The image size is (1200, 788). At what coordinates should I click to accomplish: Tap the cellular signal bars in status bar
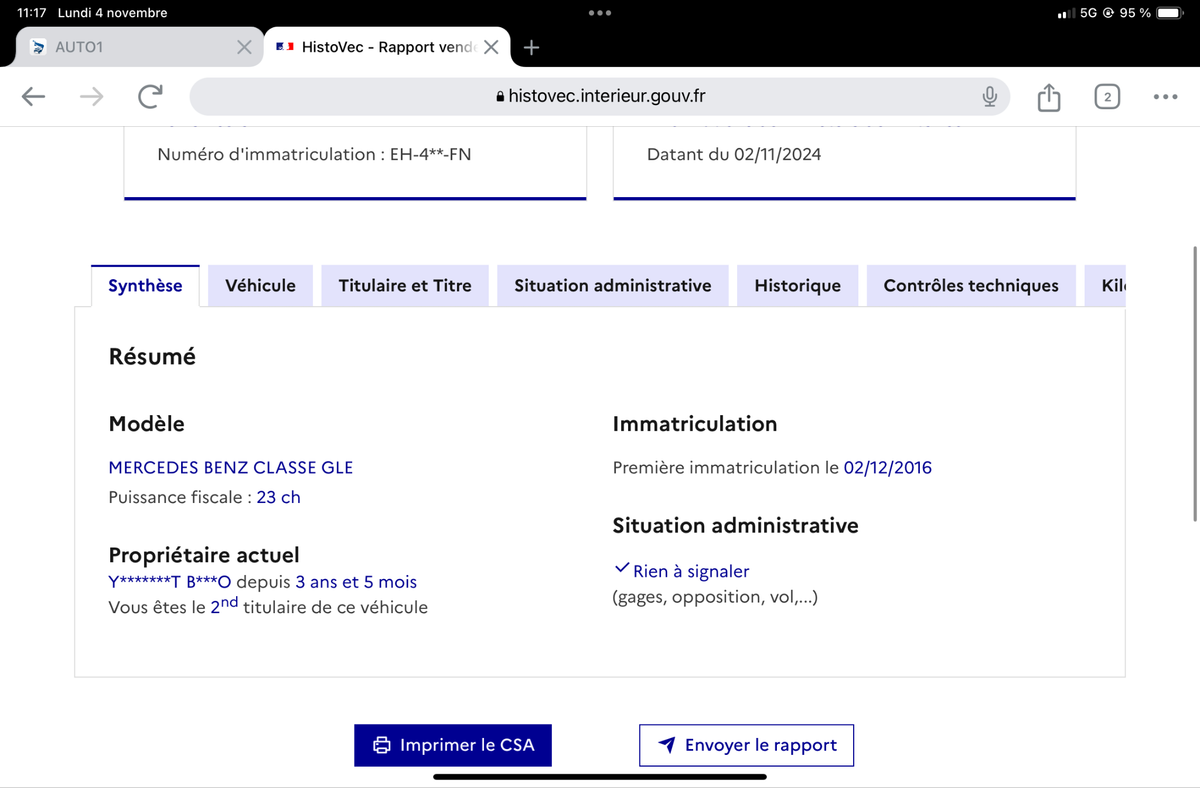click(x=1065, y=14)
